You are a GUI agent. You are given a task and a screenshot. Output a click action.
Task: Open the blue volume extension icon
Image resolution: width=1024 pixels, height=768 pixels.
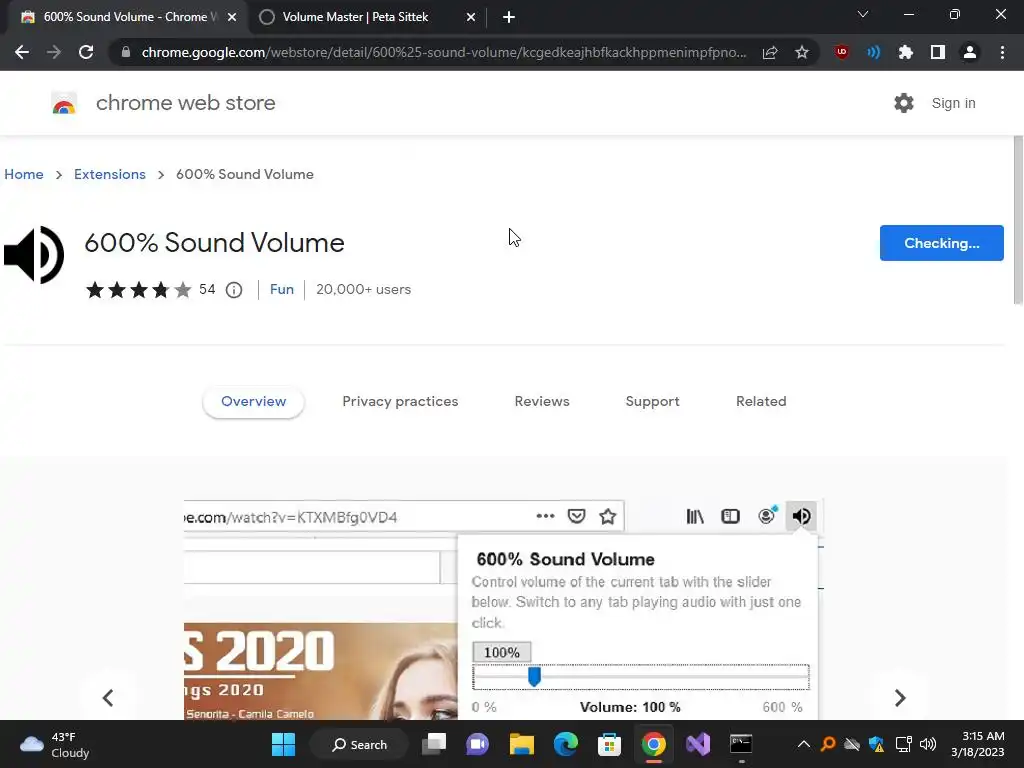[874, 52]
